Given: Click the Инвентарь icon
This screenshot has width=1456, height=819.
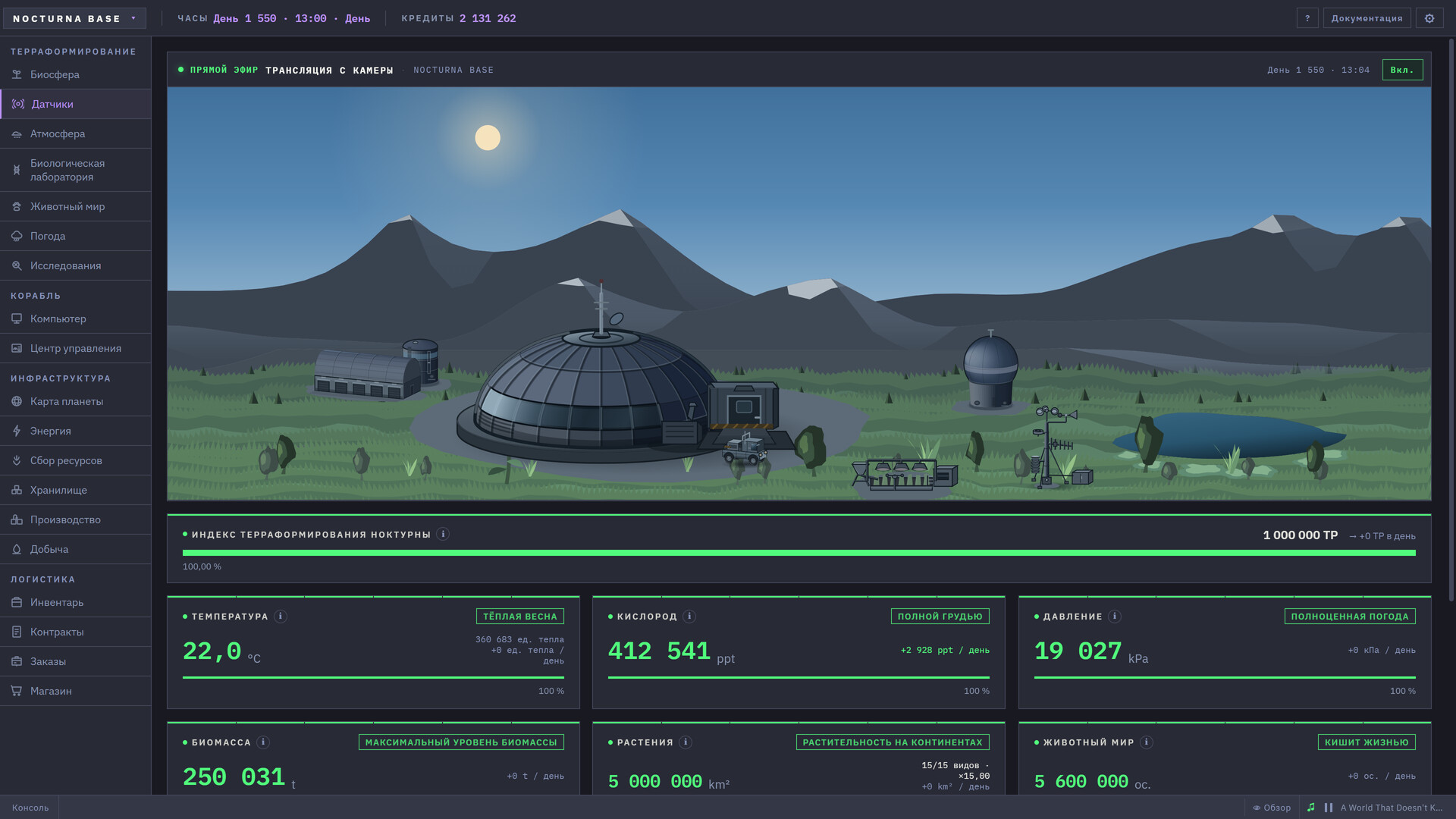Looking at the screenshot, I should (x=17, y=602).
